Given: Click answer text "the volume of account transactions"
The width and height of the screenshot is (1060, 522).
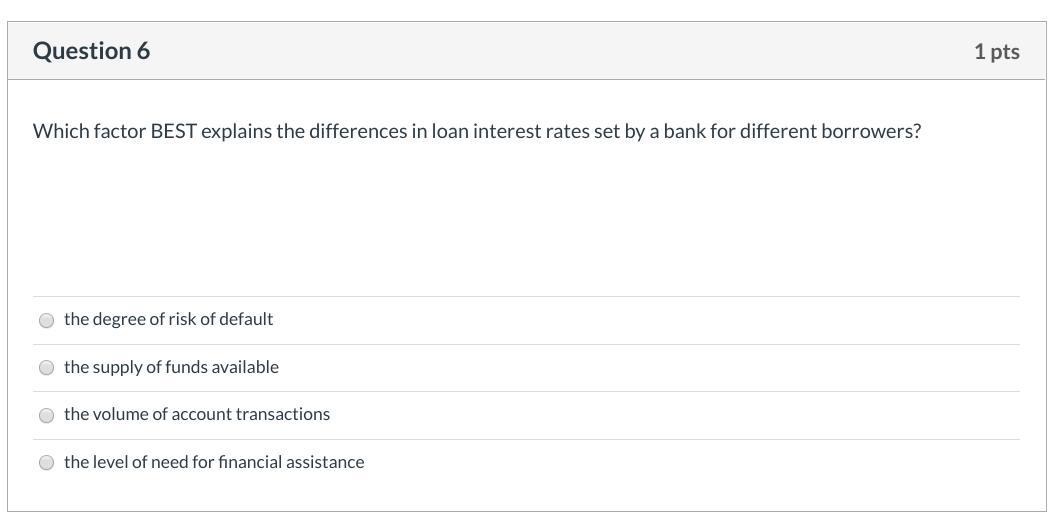Looking at the screenshot, I should tap(197, 414).
